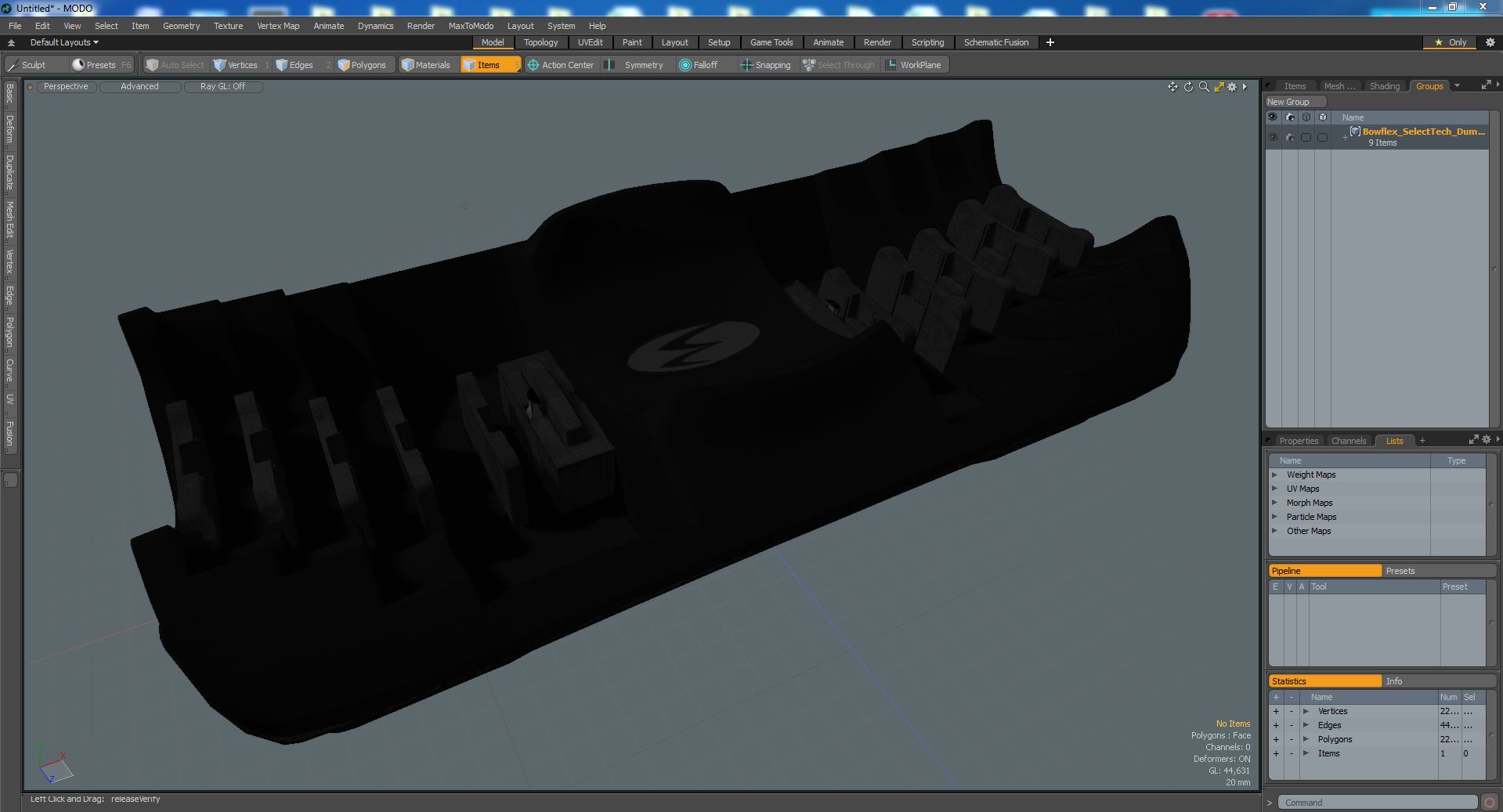Click the Groups panel tab dropdown arrow
Screen dimensions: 1503x812
click(x=1457, y=86)
